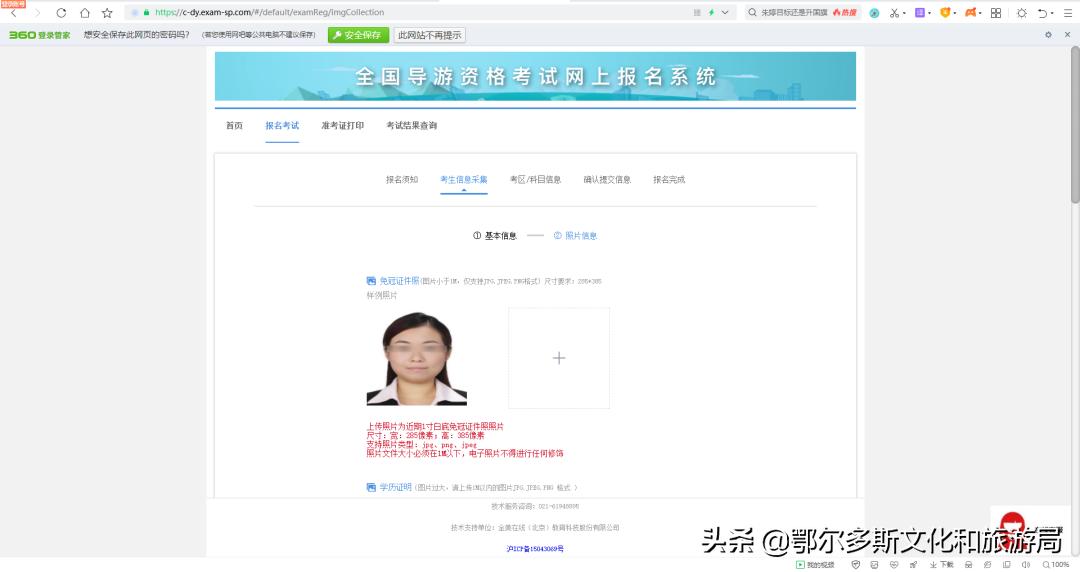Viewport: 1080px width, 572px height.
Task: Open the 下载 downloads button
Action: coord(942,564)
